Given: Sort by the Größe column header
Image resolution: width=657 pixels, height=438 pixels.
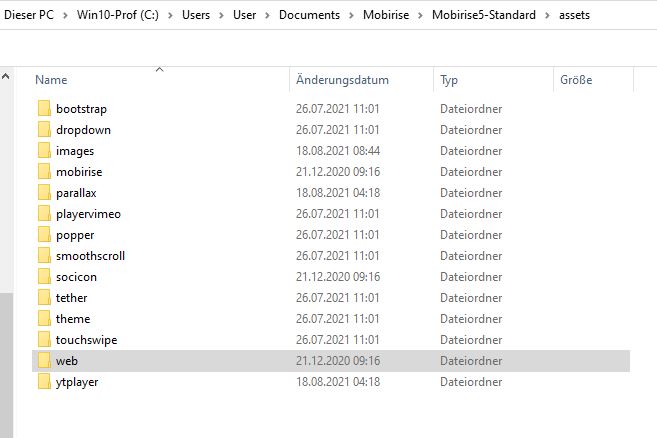Looking at the screenshot, I should click(576, 80).
